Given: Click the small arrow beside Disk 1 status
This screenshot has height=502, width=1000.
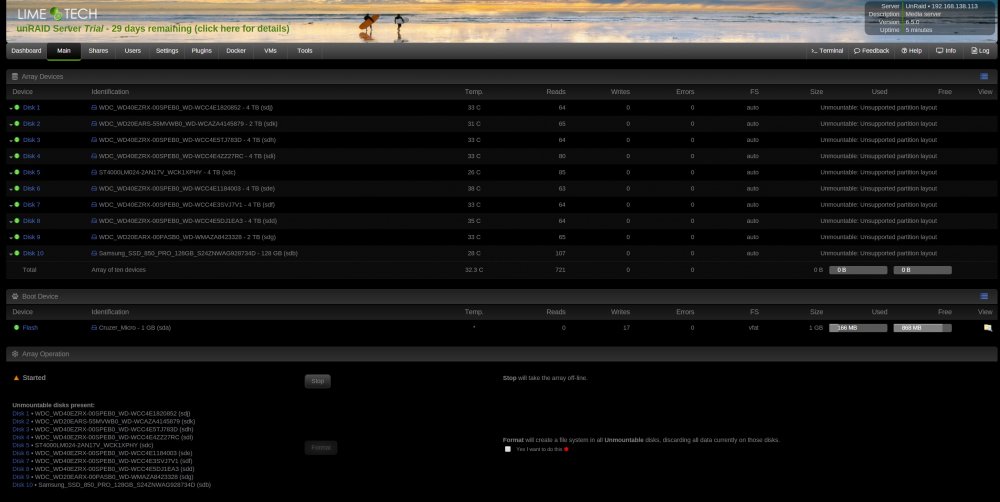Looking at the screenshot, I should pos(11,108).
